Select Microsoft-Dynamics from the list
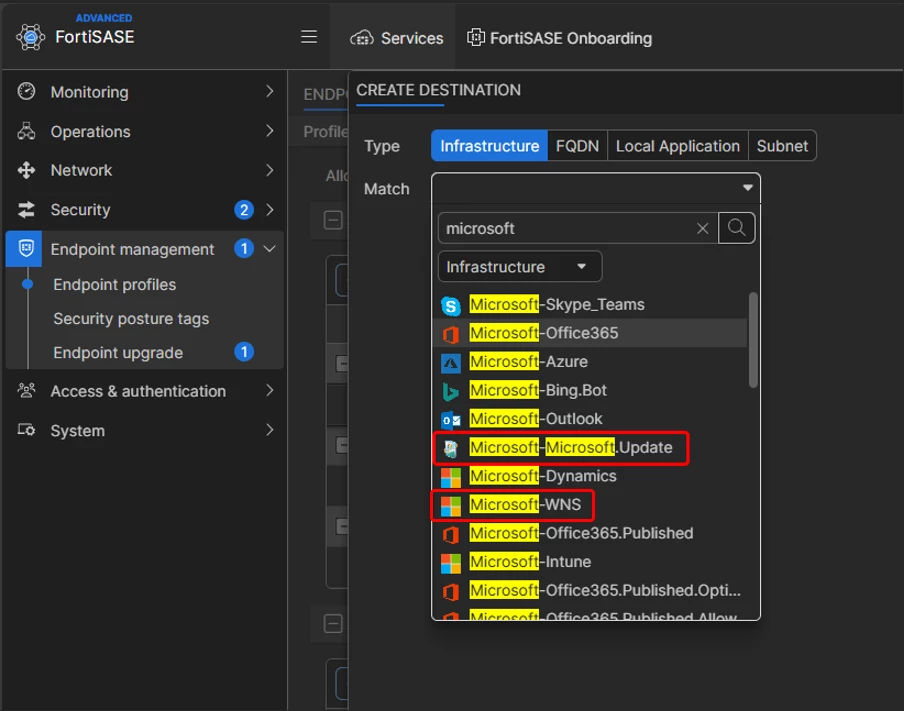Screen dimensions: 904x711 point(590,476)
